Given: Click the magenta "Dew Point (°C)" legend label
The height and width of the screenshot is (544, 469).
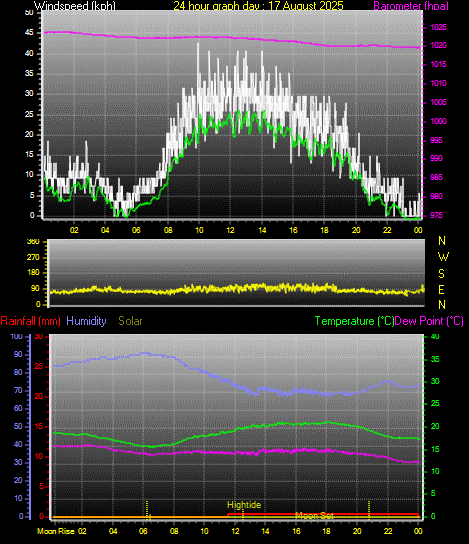Looking at the screenshot, I should point(429,321).
